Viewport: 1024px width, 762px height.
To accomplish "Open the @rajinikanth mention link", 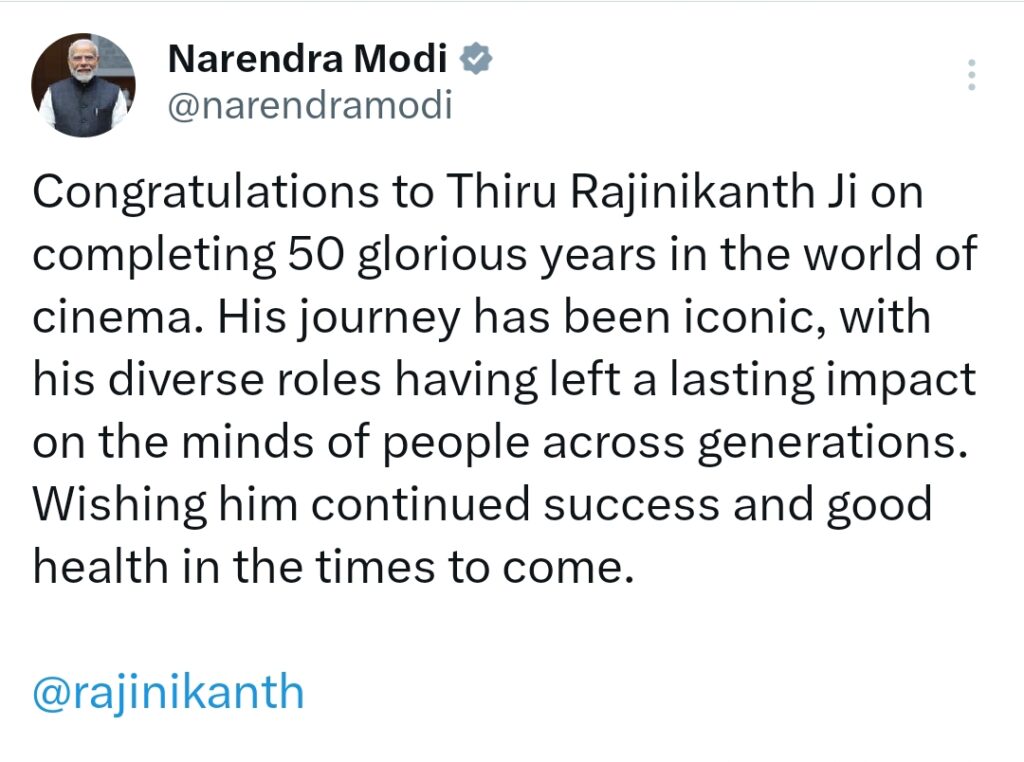I will (168, 691).
